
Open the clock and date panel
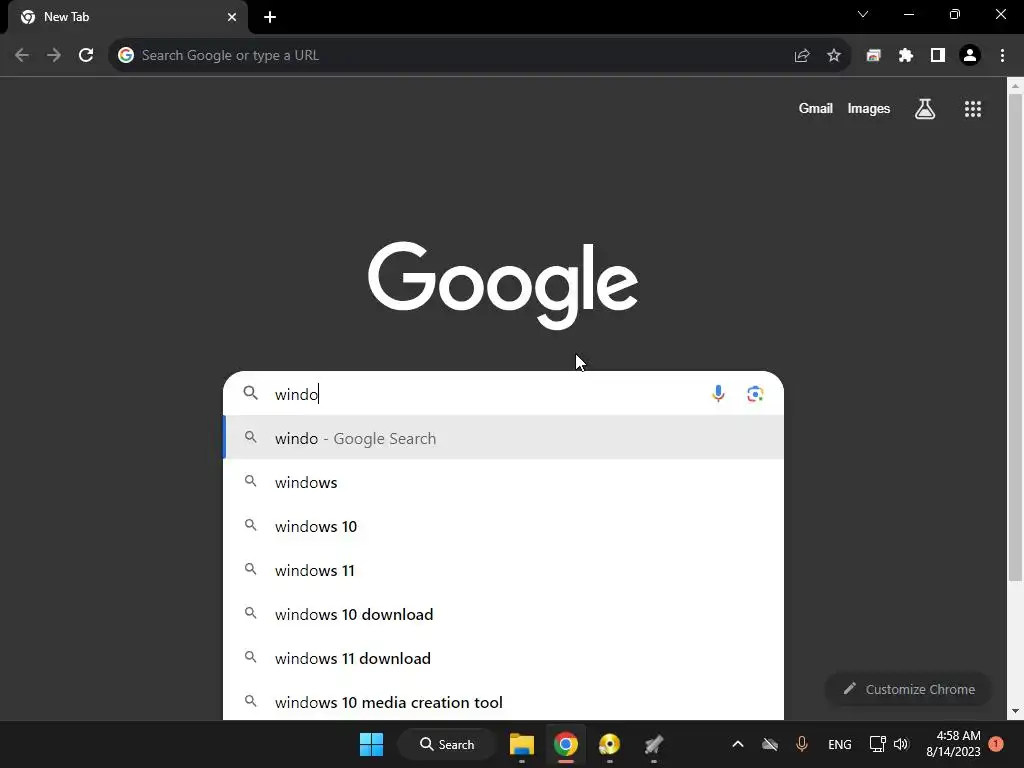[953, 744]
